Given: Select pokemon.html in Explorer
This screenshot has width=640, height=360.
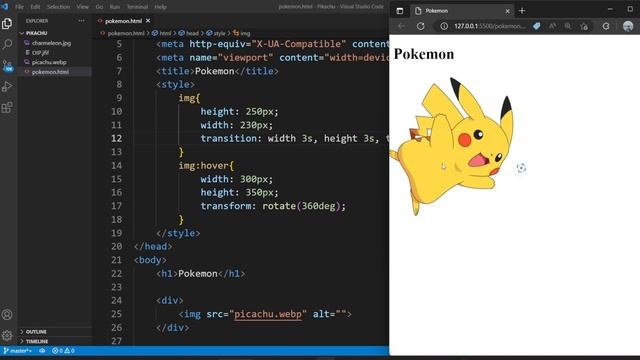Looking at the screenshot, I should tap(50, 72).
